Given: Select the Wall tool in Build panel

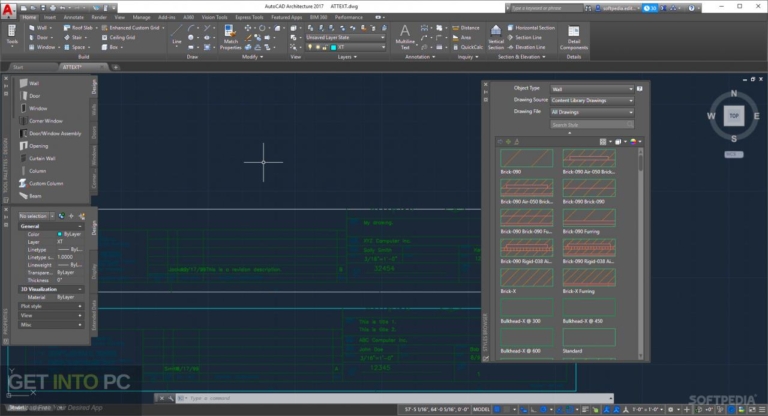Looking at the screenshot, I should 39,28.
